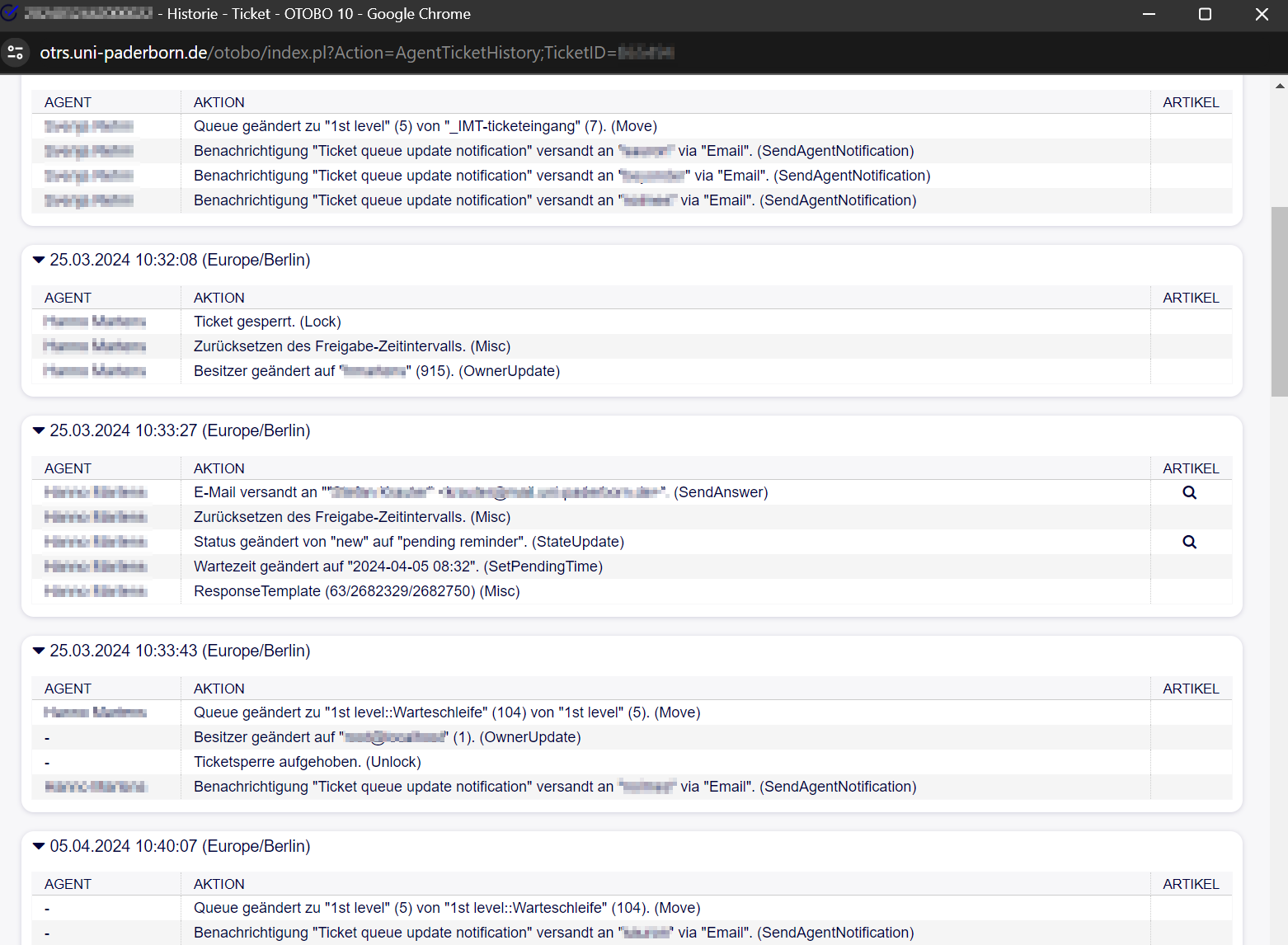Viewport: 1288px width, 945px height.
Task: Collapse the 05.04.2024 10:40:07 history group
Action: (39, 846)
